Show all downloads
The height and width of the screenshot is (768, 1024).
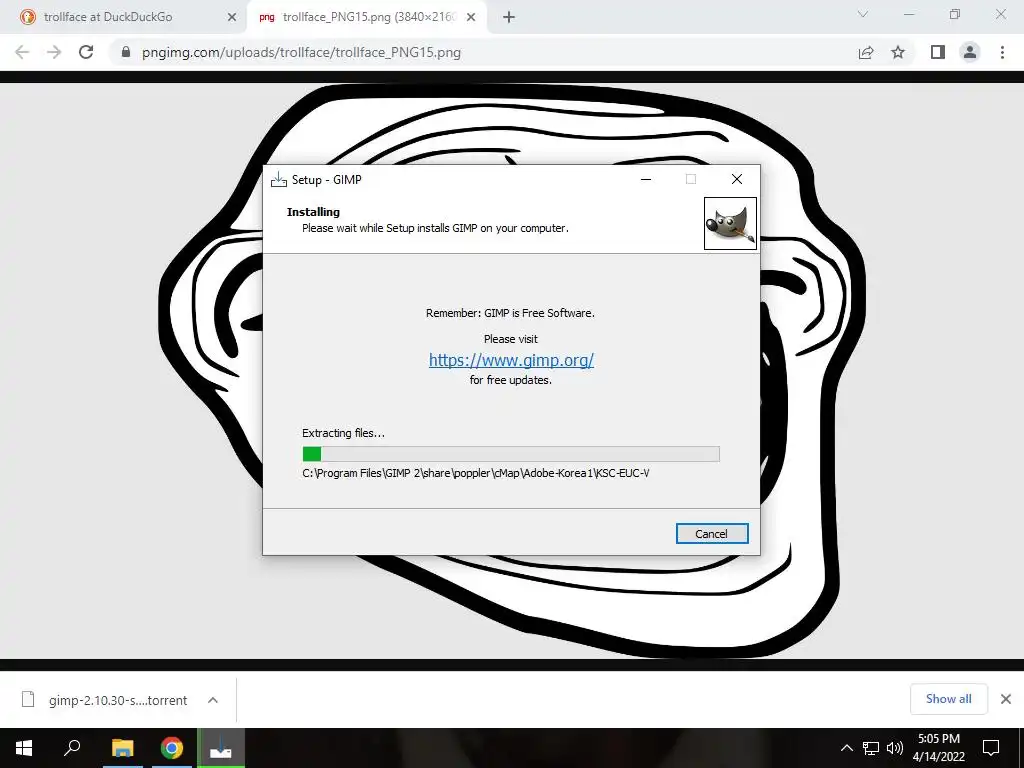948,699
